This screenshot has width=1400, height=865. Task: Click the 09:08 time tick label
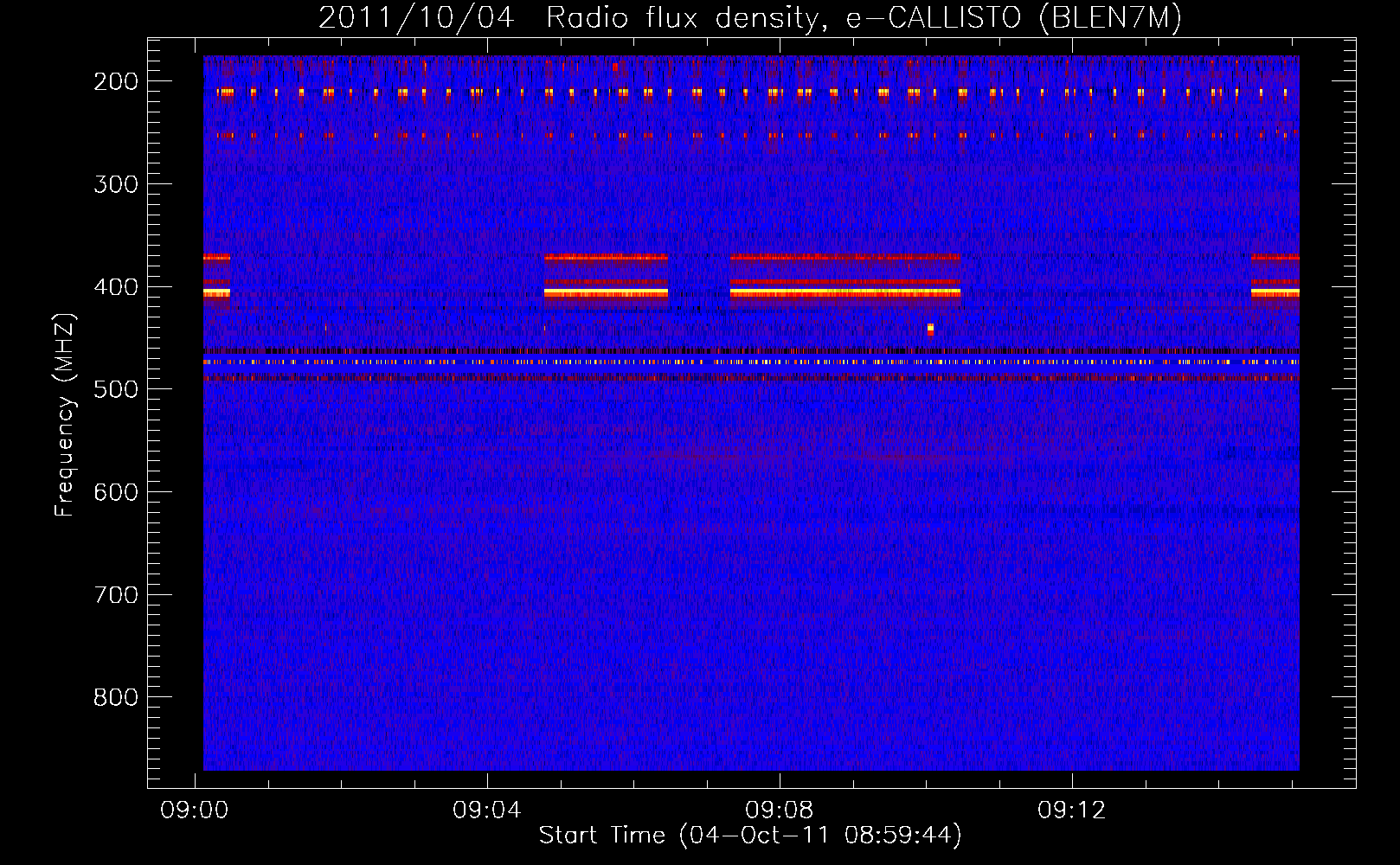[780, 810]
